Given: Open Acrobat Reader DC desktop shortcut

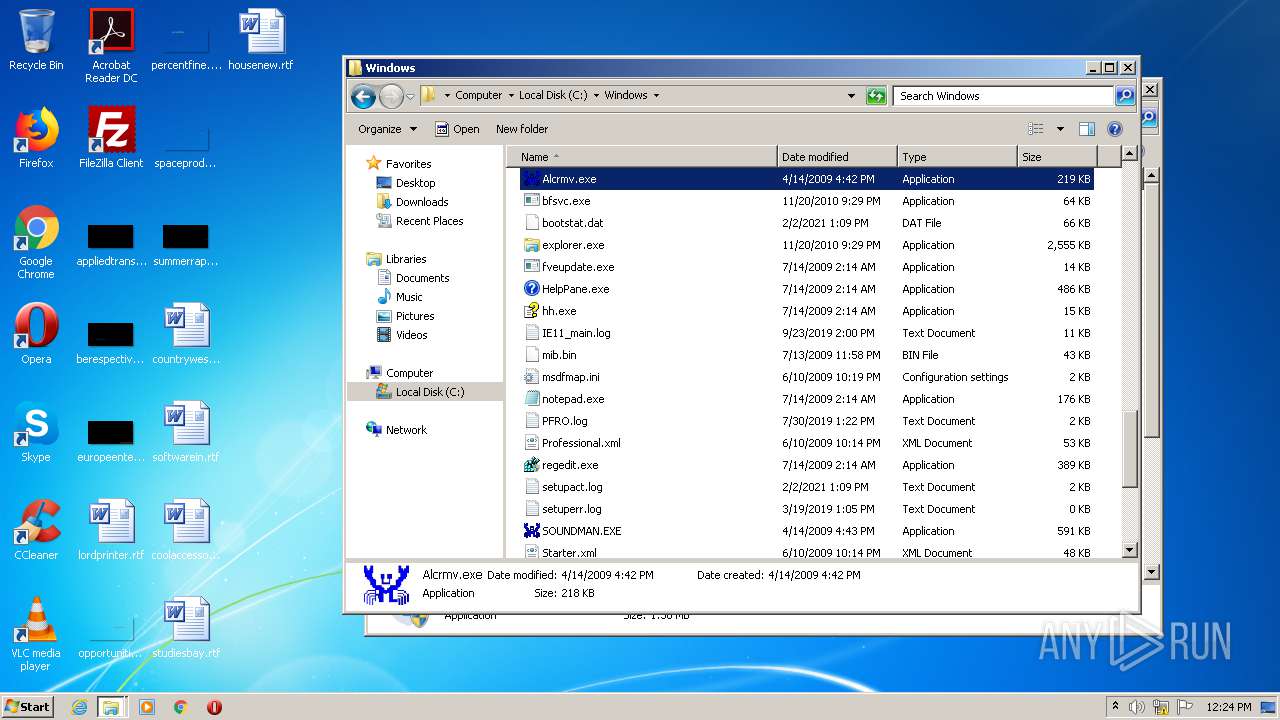Looking at the screenshot, I should (x=111, y=46).
